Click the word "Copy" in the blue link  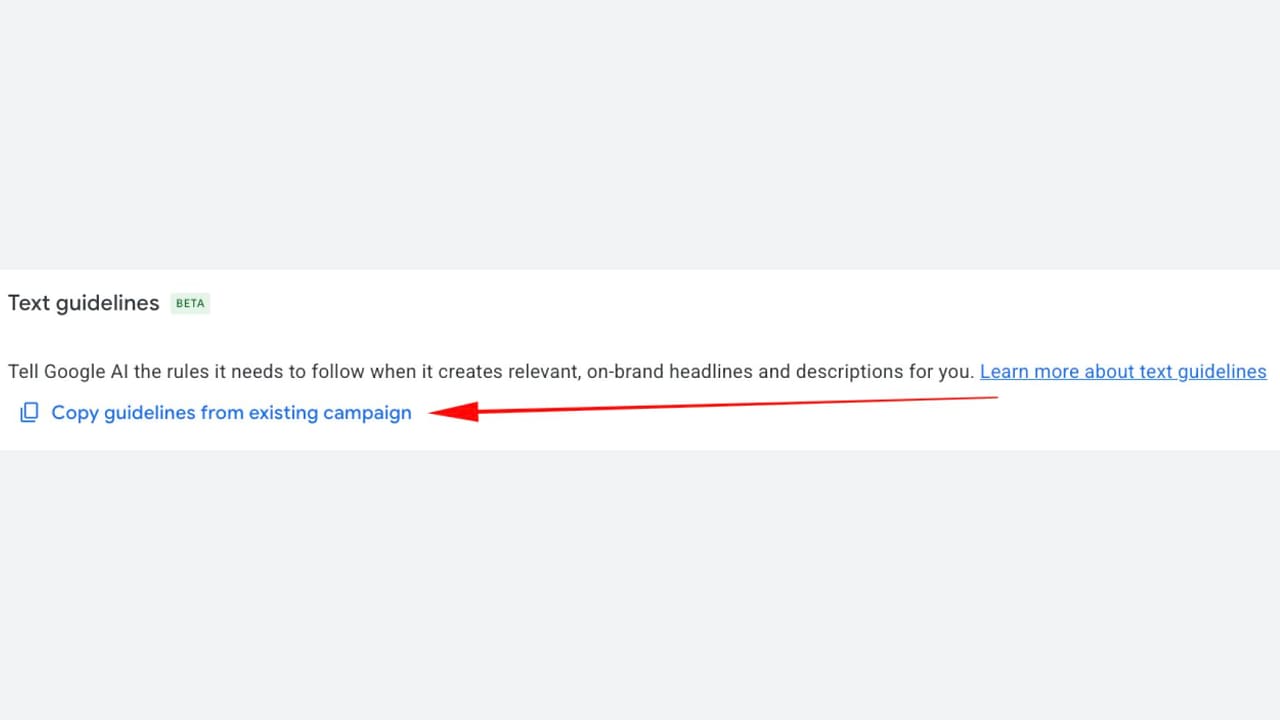pyautogui.click(x=75, y=412)
